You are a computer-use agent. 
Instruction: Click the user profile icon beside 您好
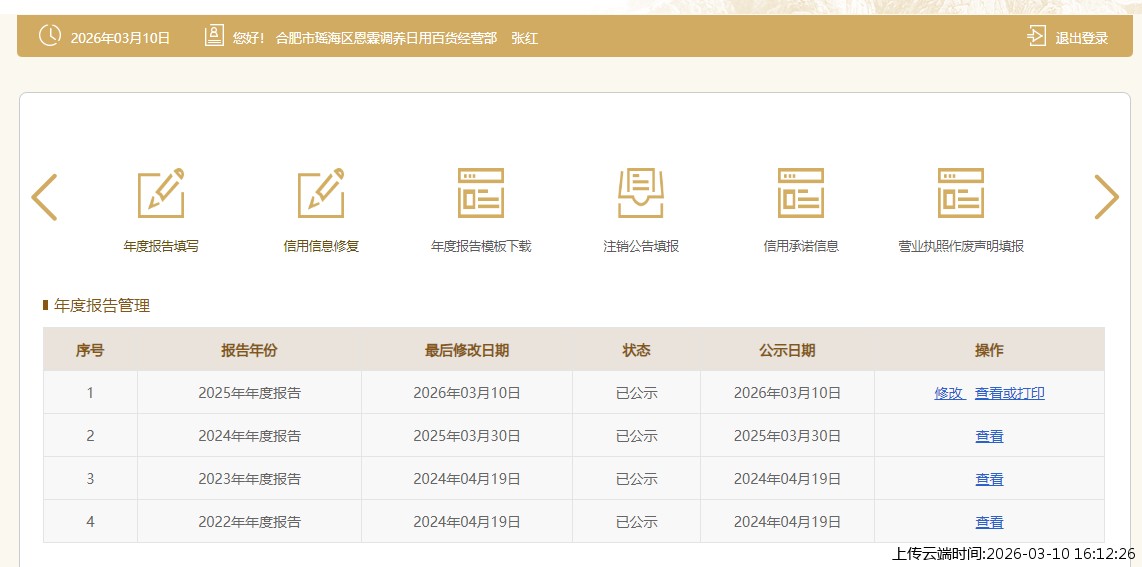coord(214,37)
